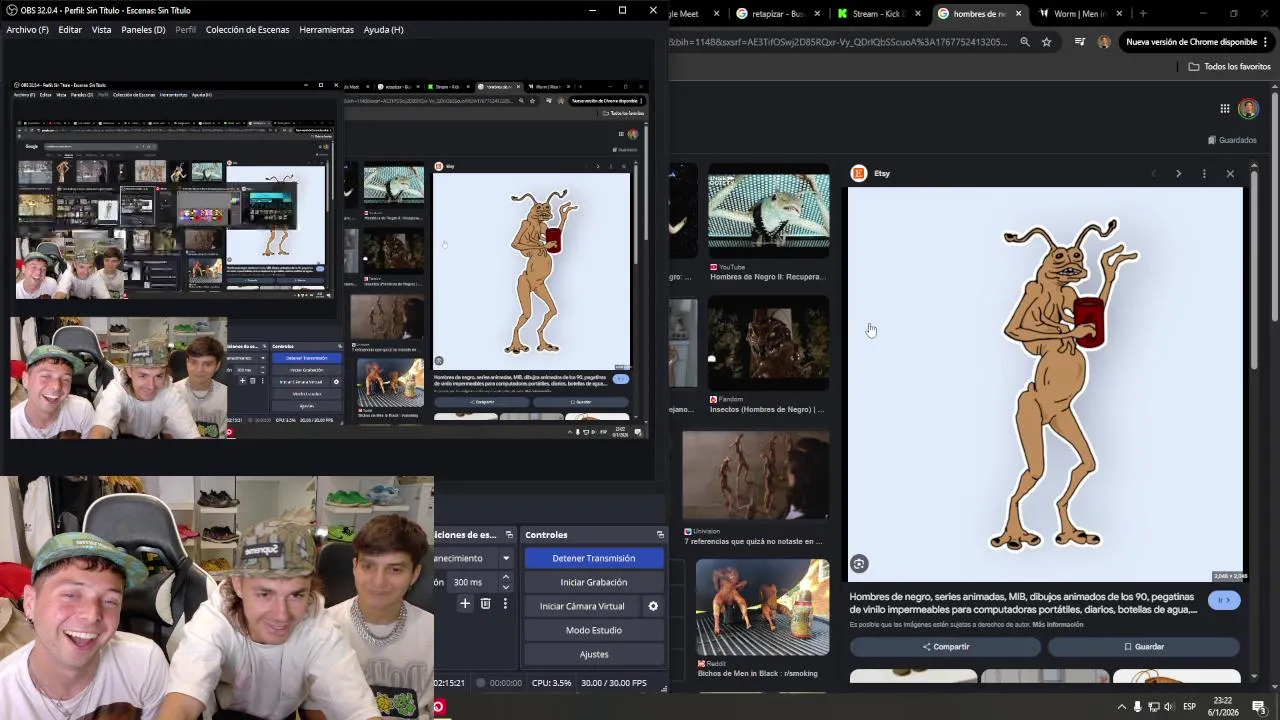Click Compartir button

(946, 647)
